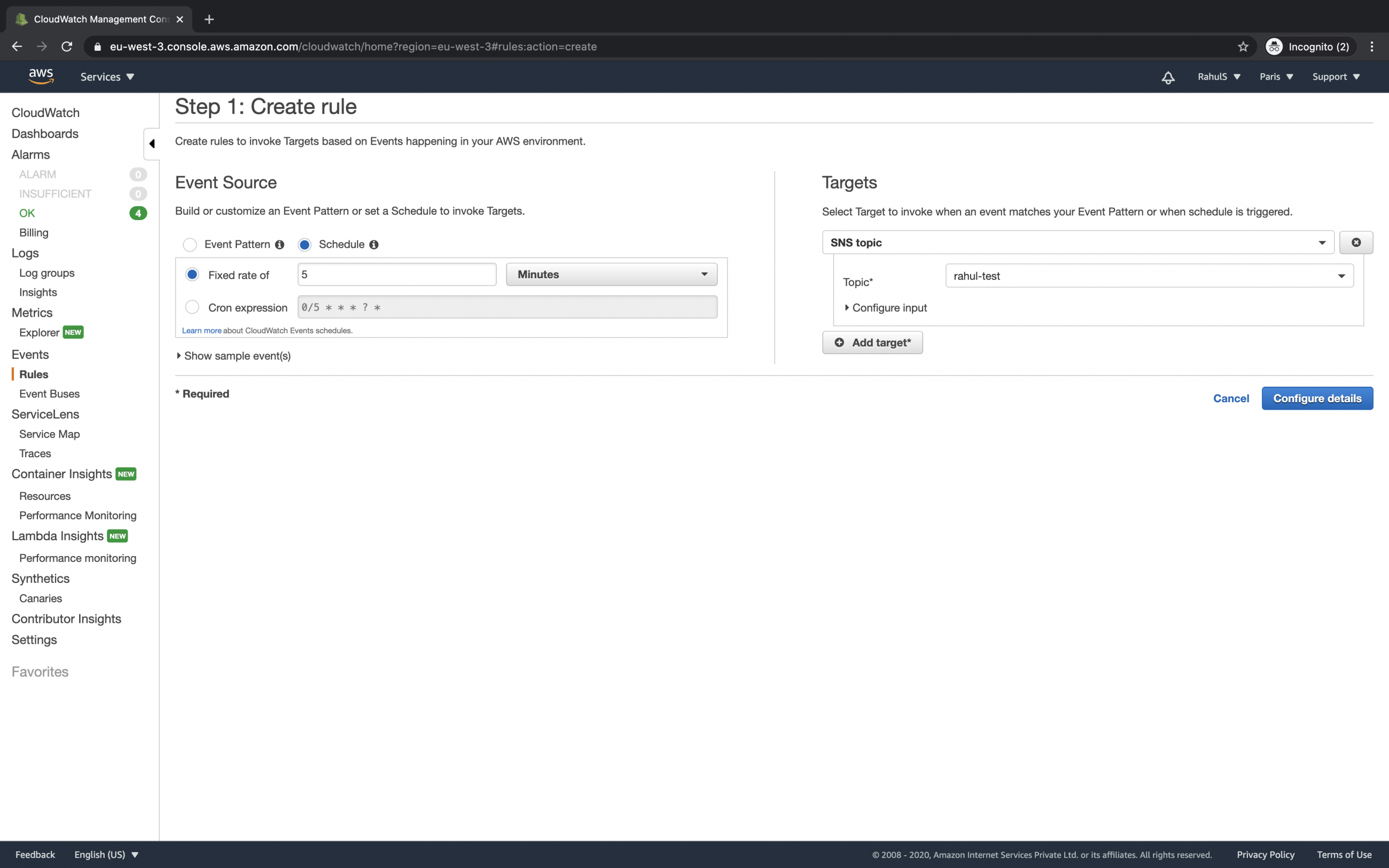Open Rules under Events
The image size is (1389, 868).
pos(34,374)
